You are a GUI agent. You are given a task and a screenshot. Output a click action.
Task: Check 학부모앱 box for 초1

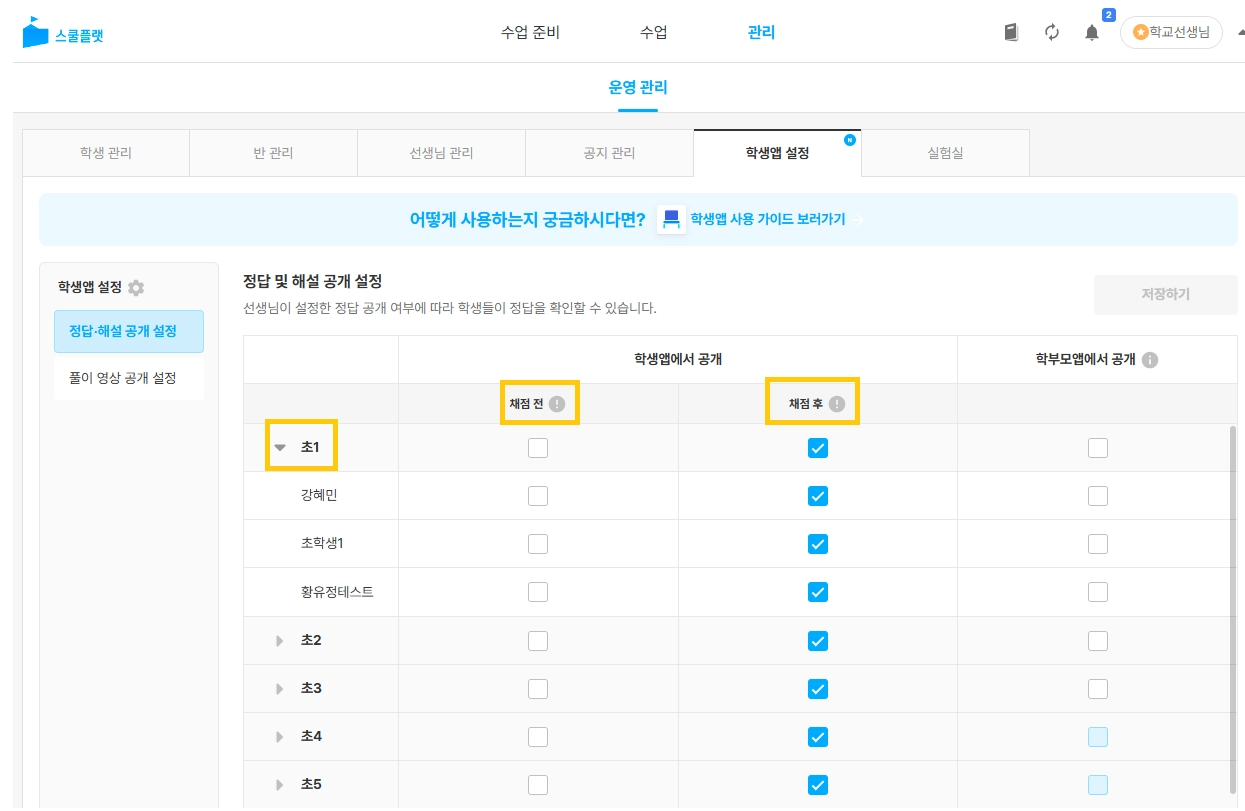1098,448
